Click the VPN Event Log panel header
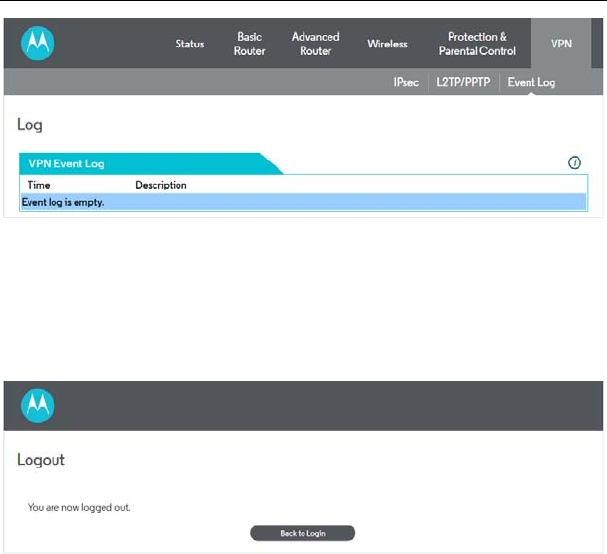This screenshot has height=554, width=607. pos(151,164)
